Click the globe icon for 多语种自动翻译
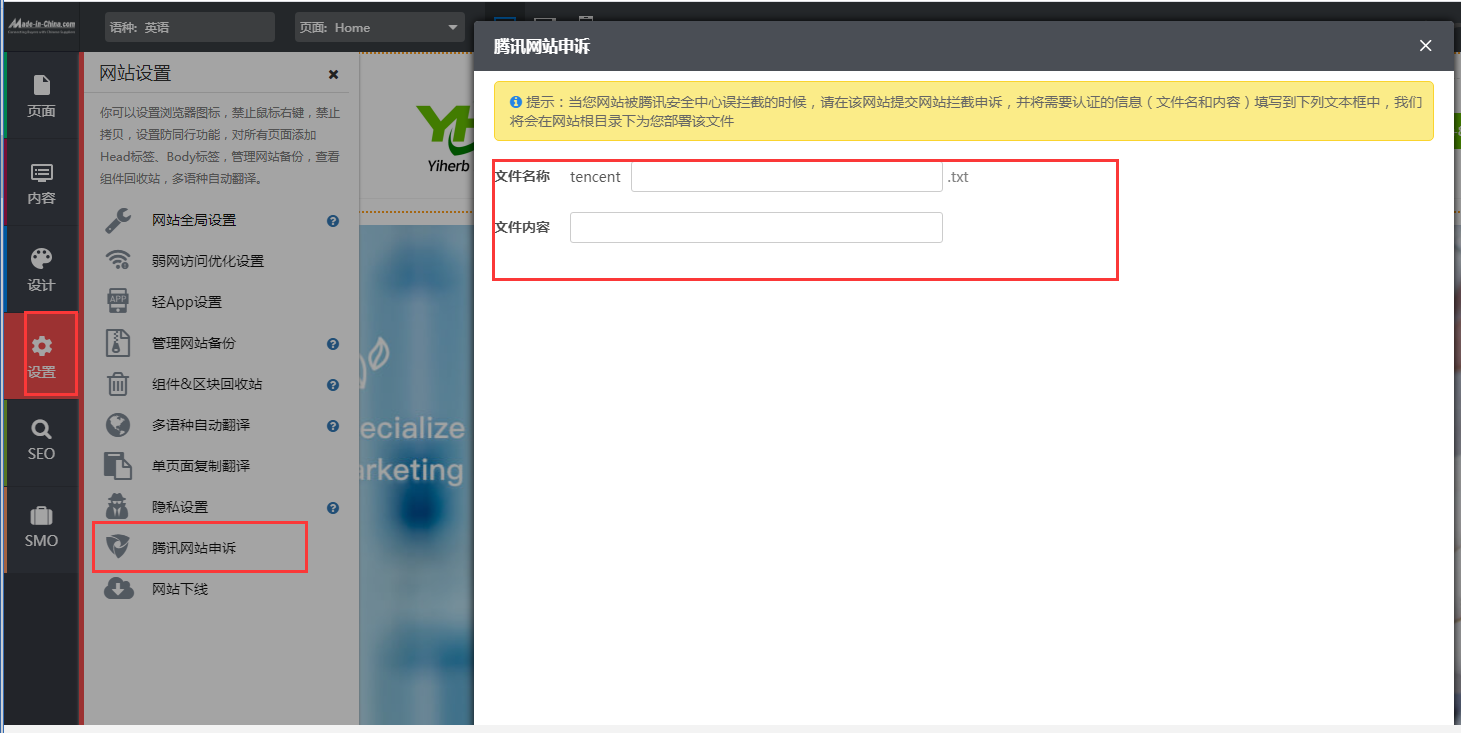Image resolution: width=1461 pixels, height=733 pixels. [x=118, y=425]
